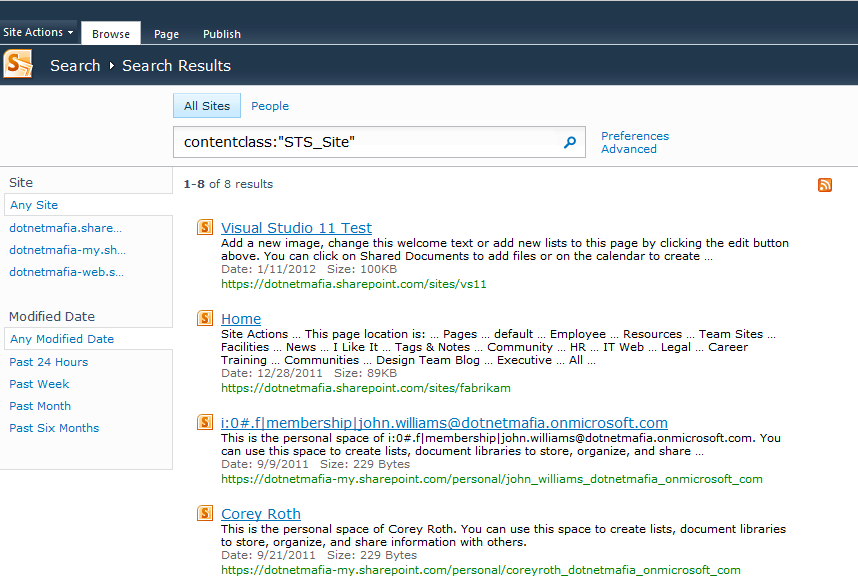Image resolution: width=858 pixels, height=588 pixels.
Task: Open Visual Studio 11 Test result
Action: pos(296,228)
